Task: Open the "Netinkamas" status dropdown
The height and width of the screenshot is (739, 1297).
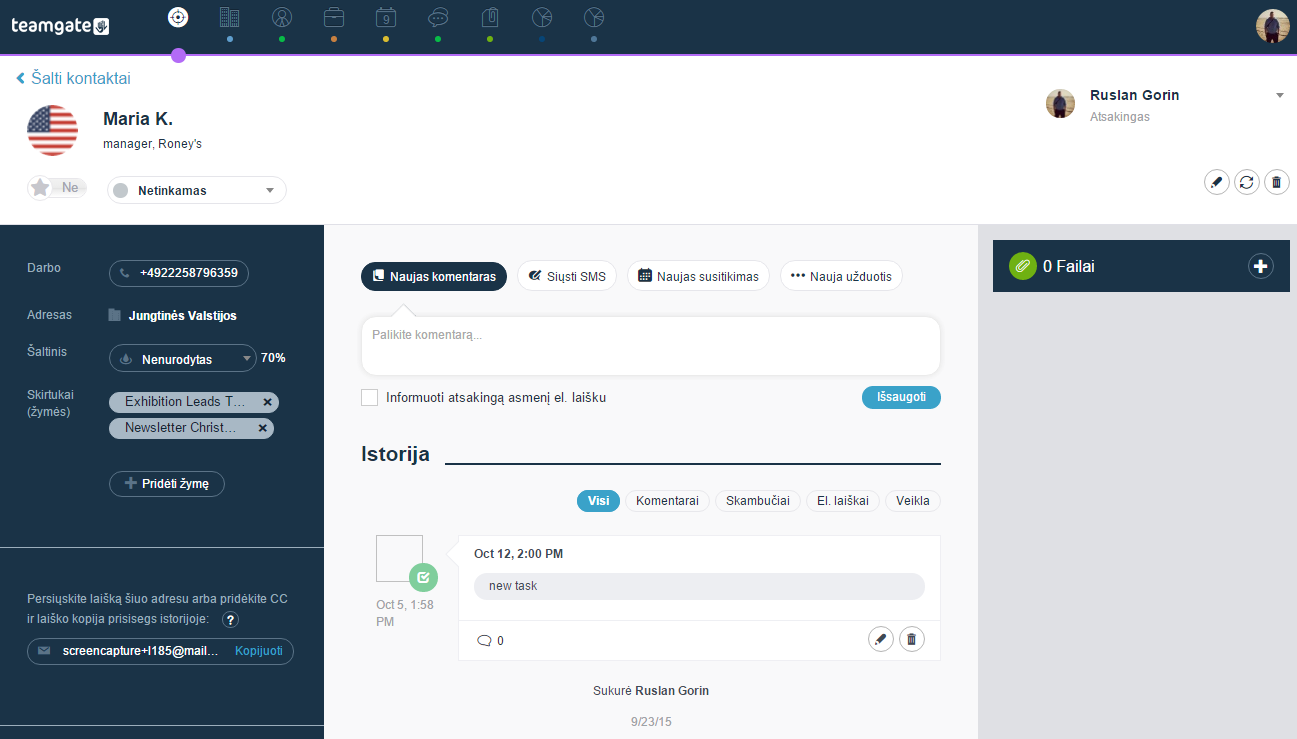Action: 197,190
